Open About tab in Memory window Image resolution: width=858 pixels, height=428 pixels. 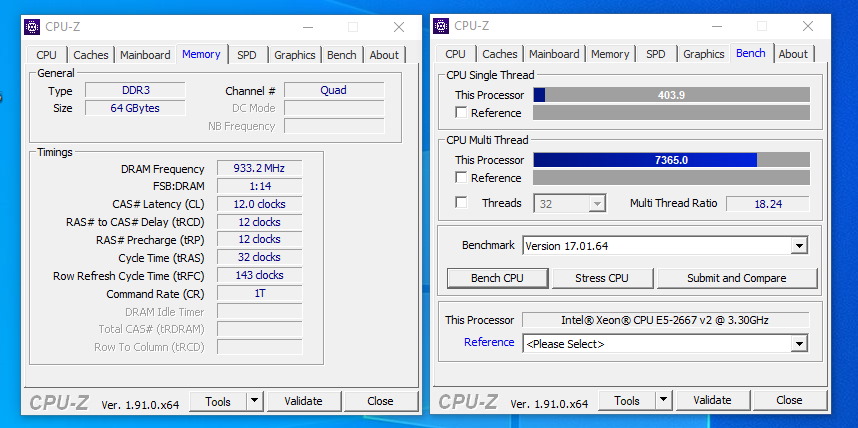(384, 55)
